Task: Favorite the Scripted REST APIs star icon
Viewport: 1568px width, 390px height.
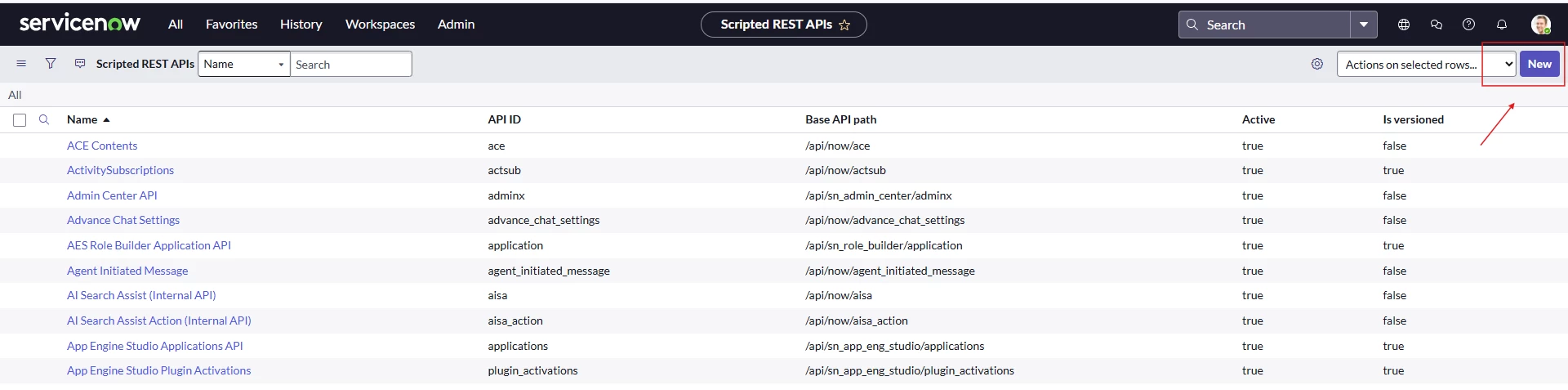Action: 844,25
